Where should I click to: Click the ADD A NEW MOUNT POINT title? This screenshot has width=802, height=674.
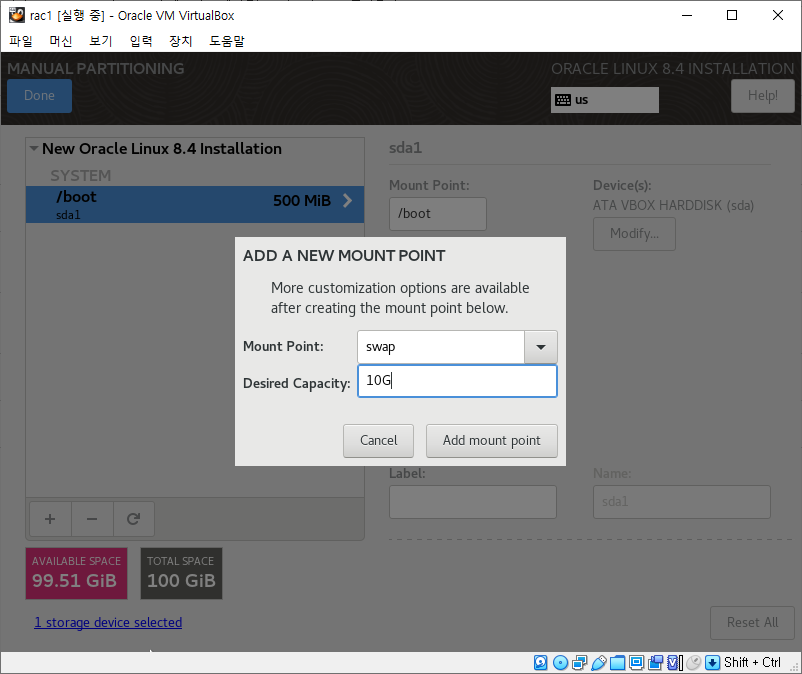[344, 256]
